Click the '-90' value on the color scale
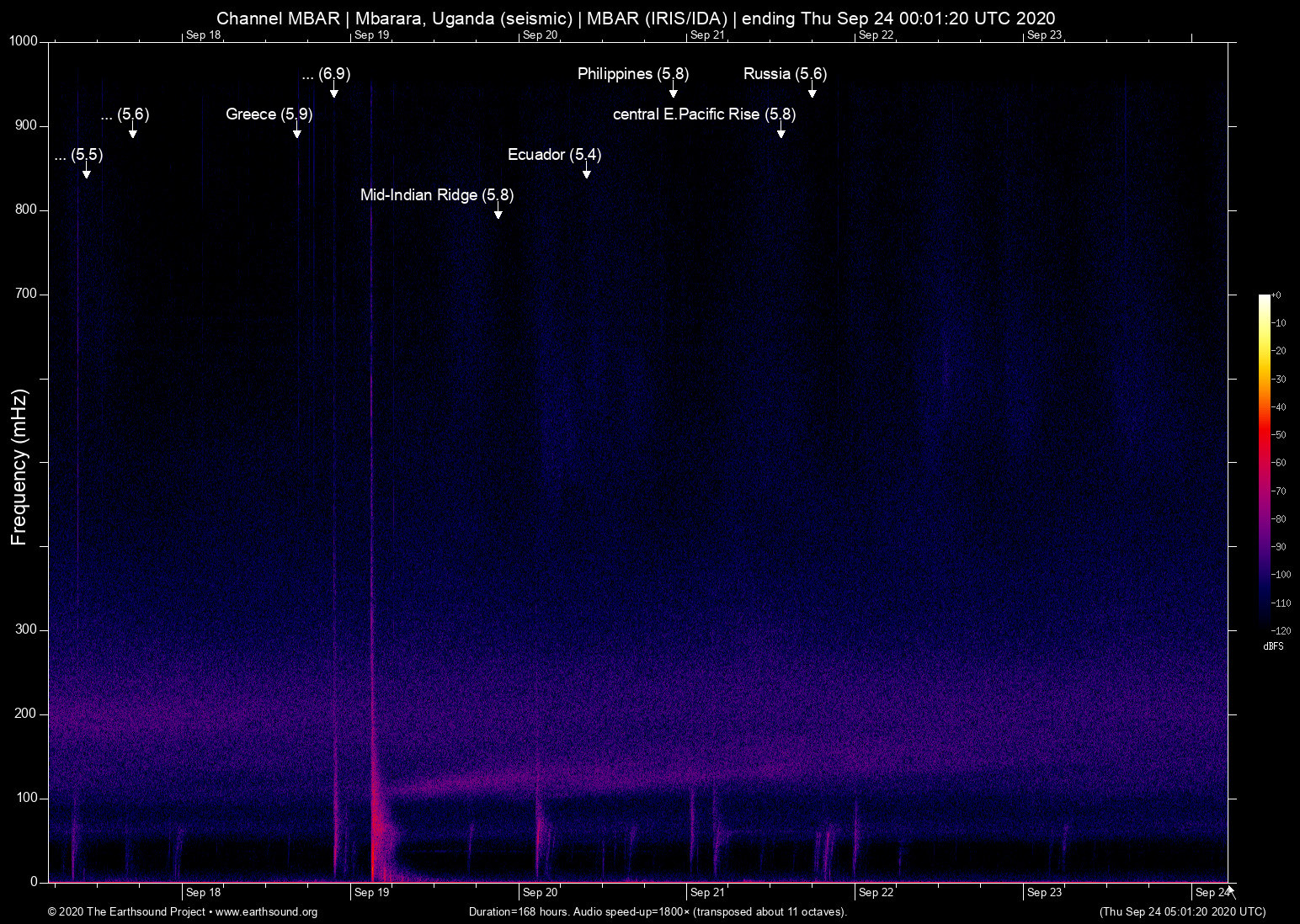1300x924 pixels. tap(1279, 547)
